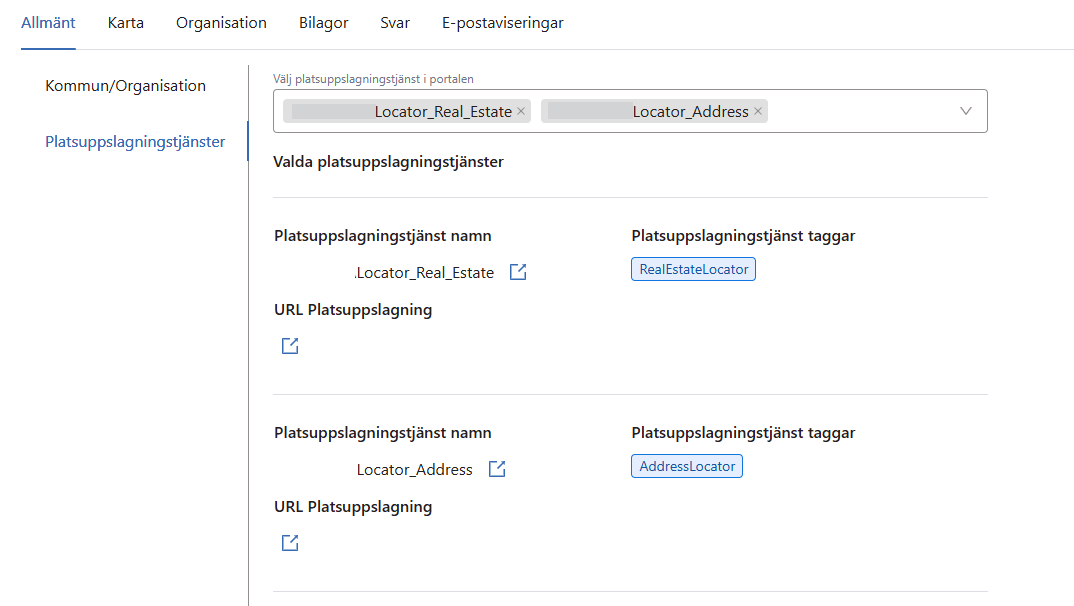The height and width of the screenshot is (606, 1074).
Task: Open external link icon beside .Locator_Real_Estate name
Action: click(518, 272)
